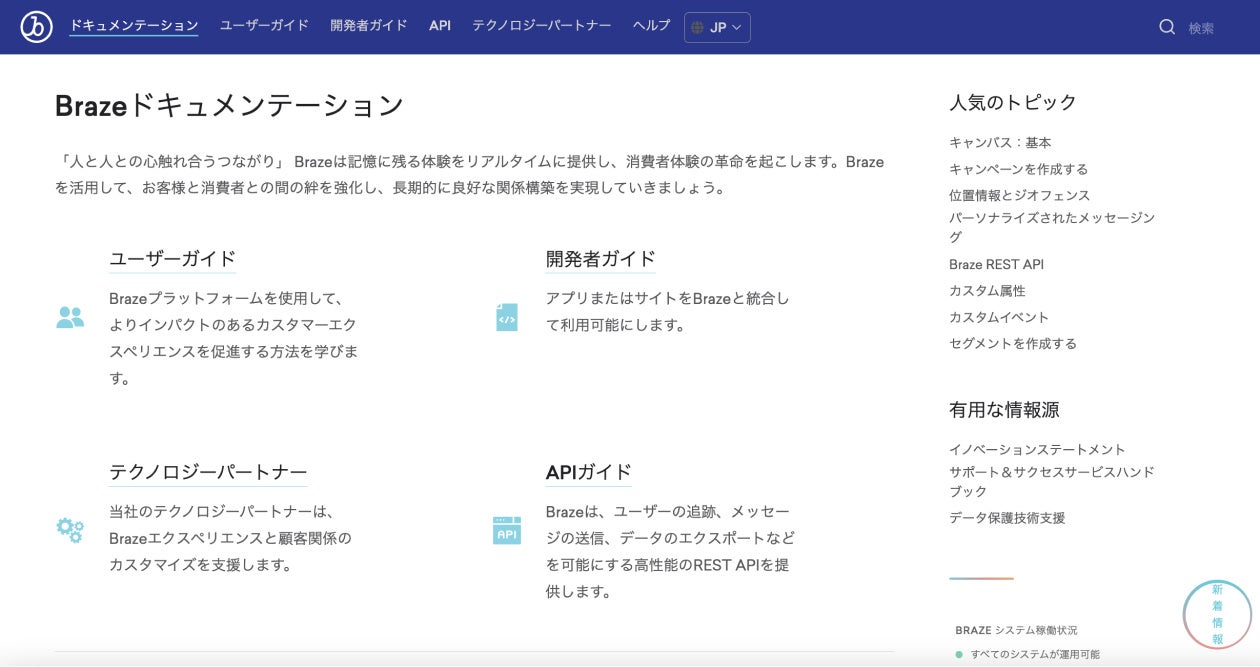Go to API in top navigation

pos(440,26)
